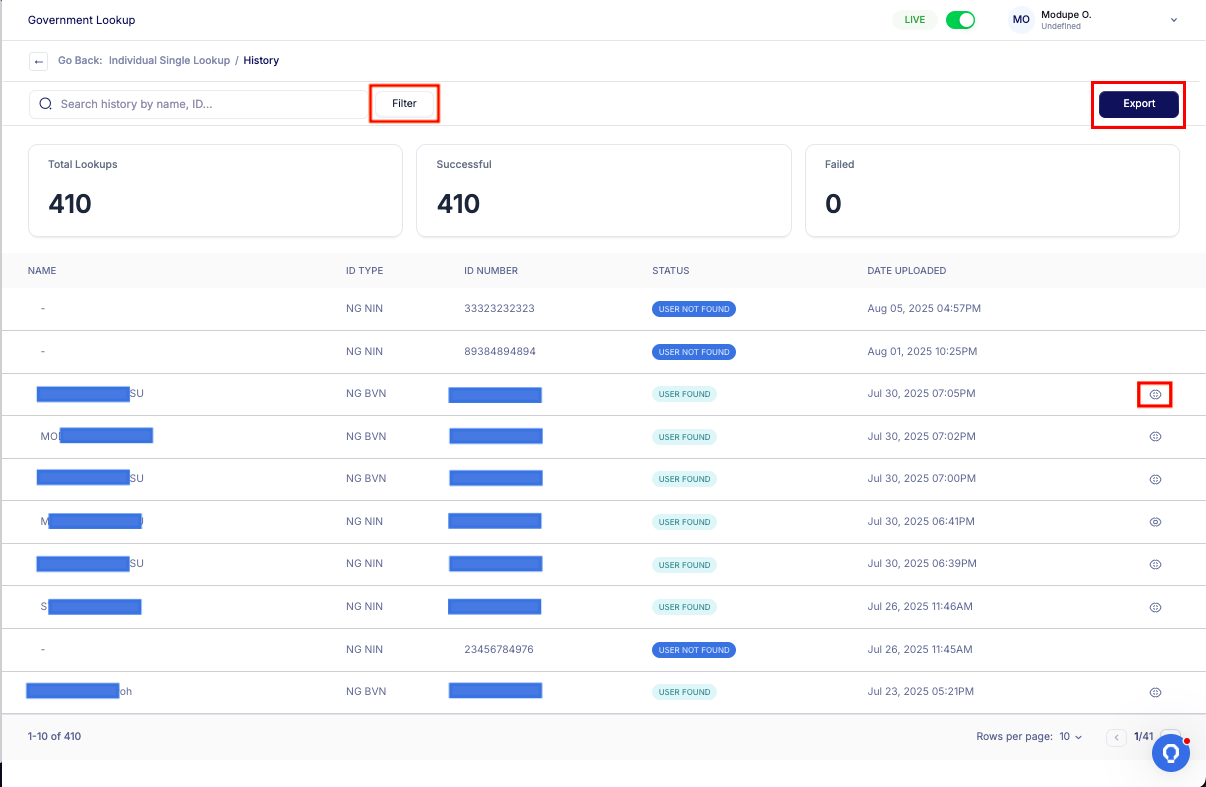Open the Rows per page dropdown
The width and height of the screenshot is (1206, 787).
[1070, 737]
